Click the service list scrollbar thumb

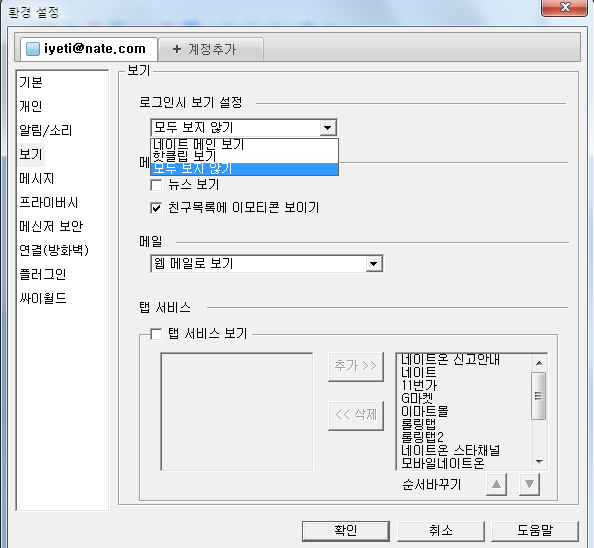[x=539, y=396]
